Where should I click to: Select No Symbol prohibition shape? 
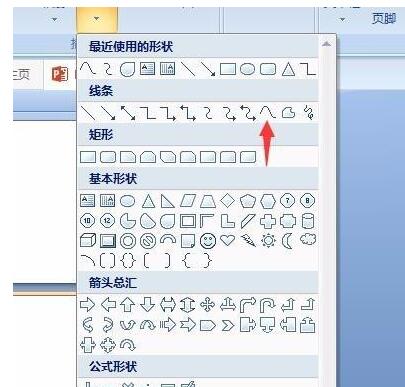coord(148,241)
